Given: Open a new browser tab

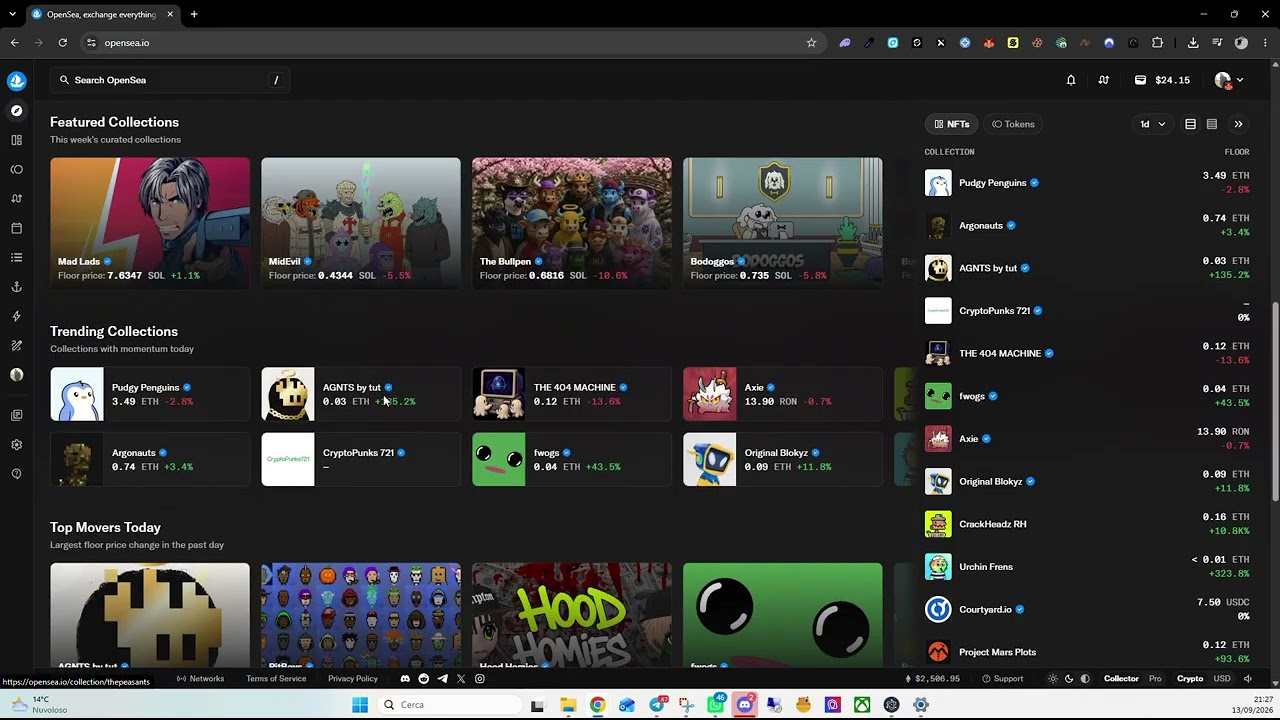Looking at the screenshot, I should click(x=194, y=14).
